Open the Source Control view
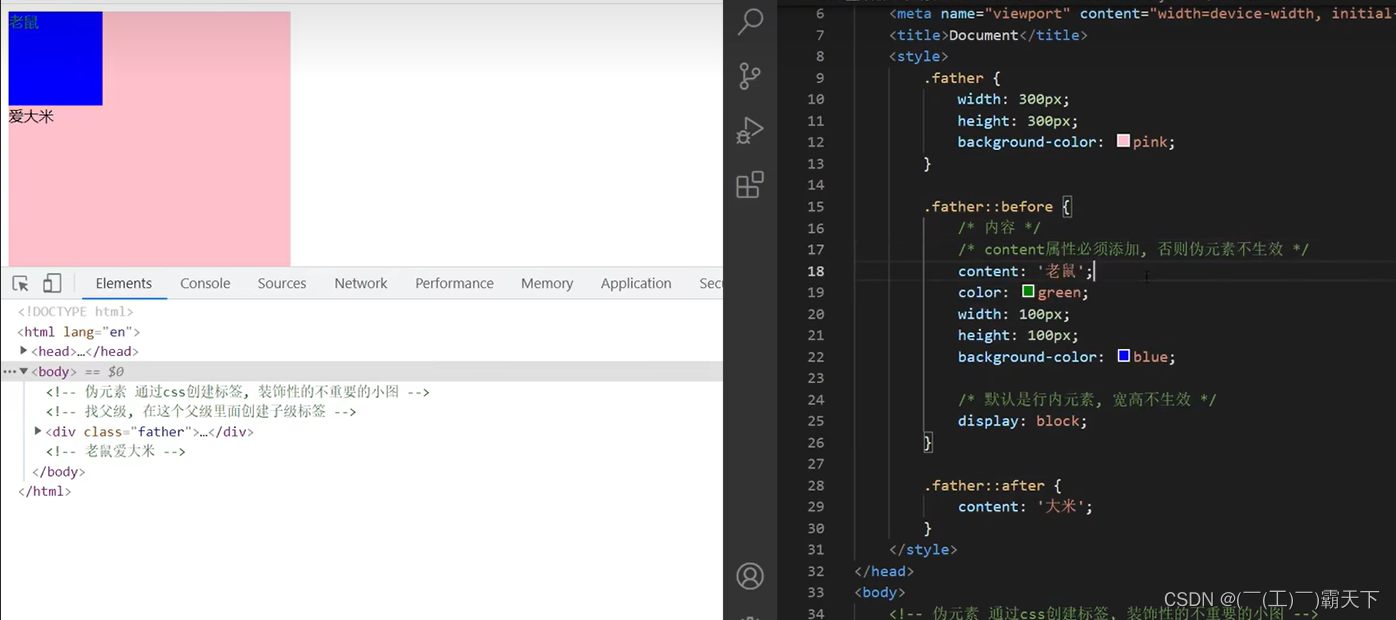Image resolution: width=1396 pixels, height=620 pixels. [x=750, y=76]
